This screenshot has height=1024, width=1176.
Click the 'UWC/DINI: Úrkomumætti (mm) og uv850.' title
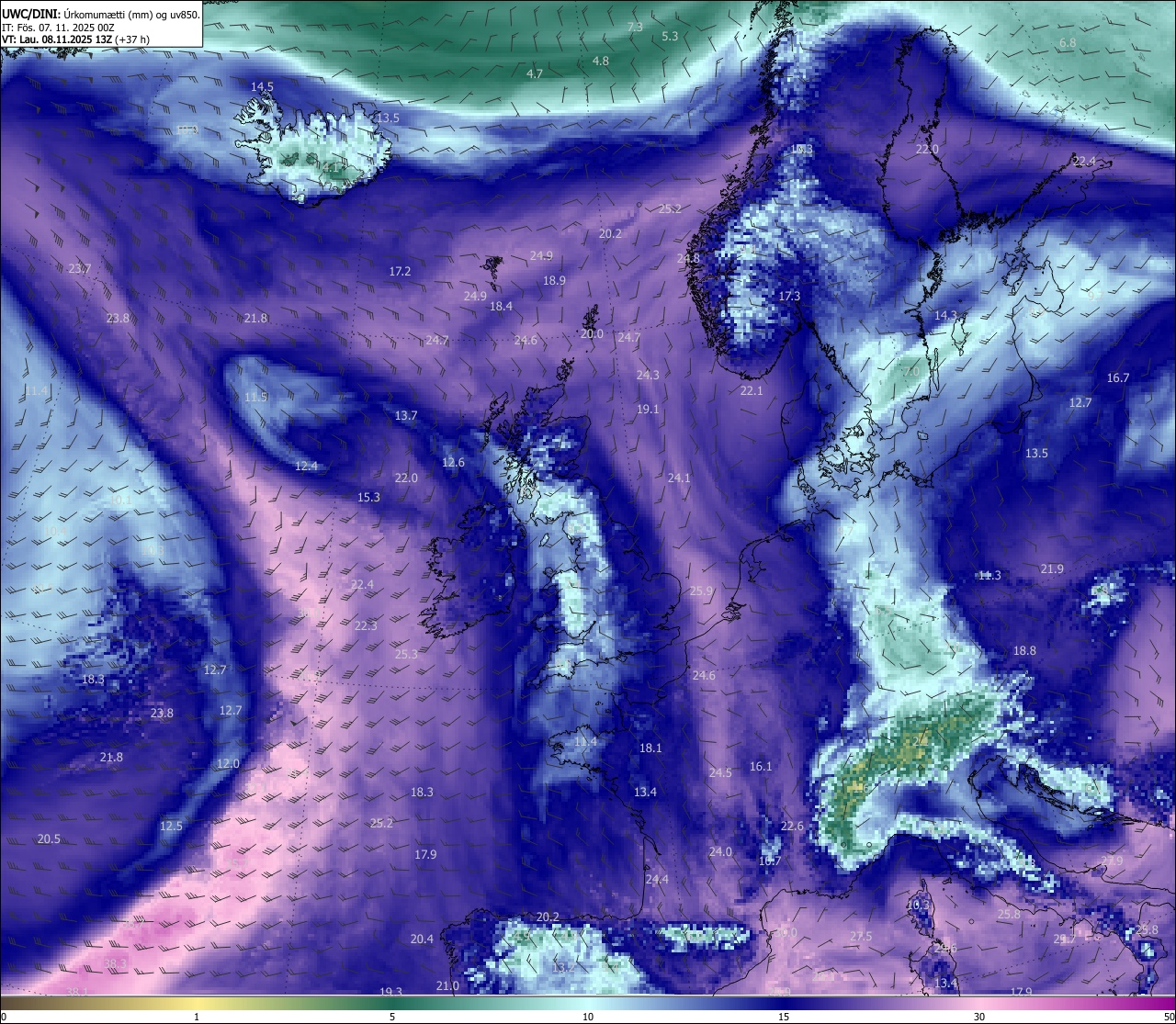(101, 14)
